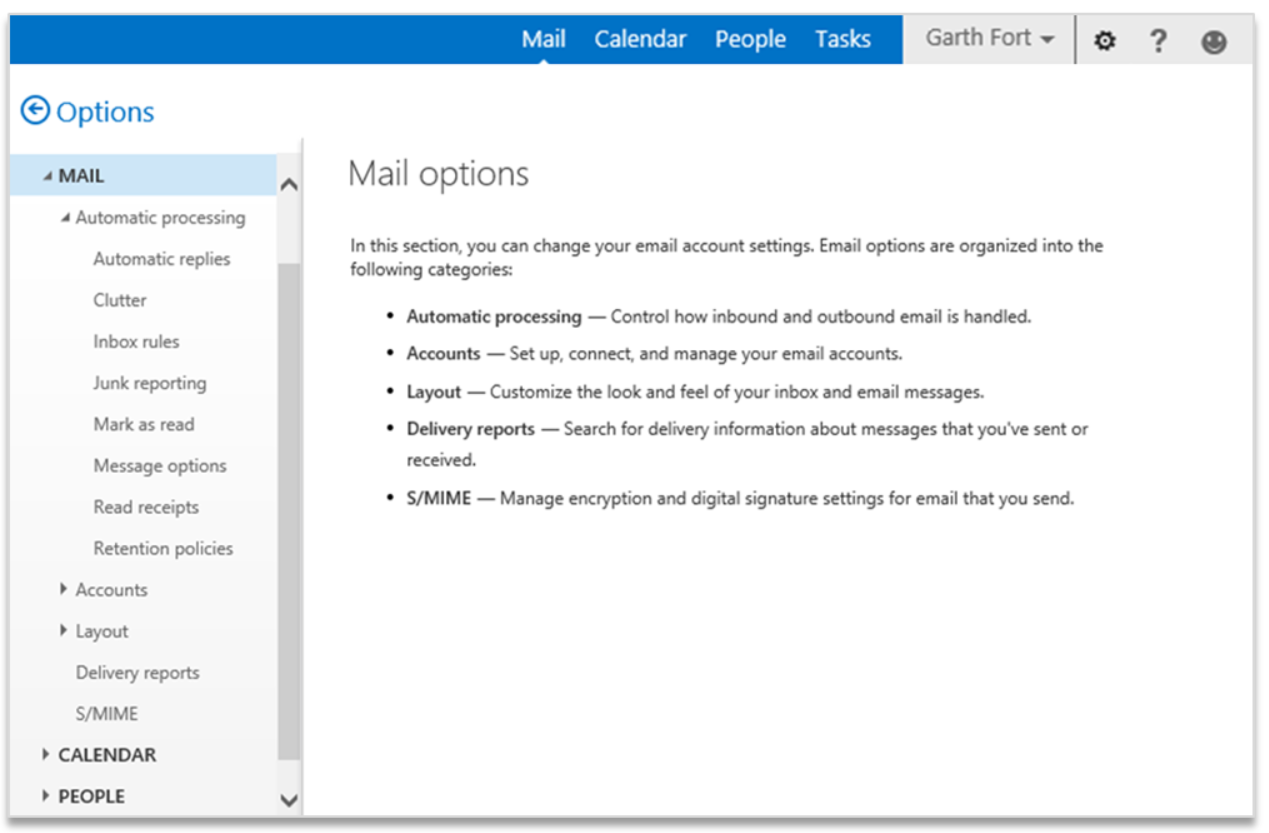
Task: Collapse the MAIL section
Action: point(47,176)
